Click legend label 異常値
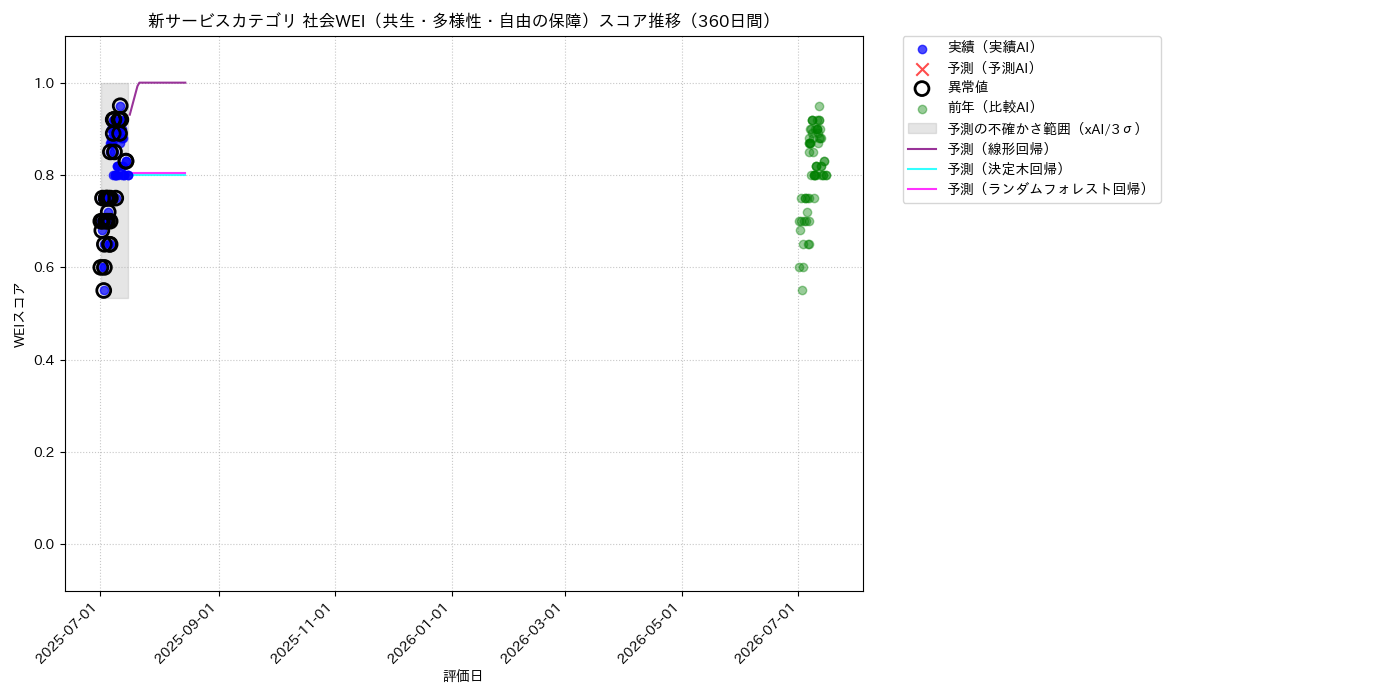This screenshot has height=700, width=1400. [968, 88]
